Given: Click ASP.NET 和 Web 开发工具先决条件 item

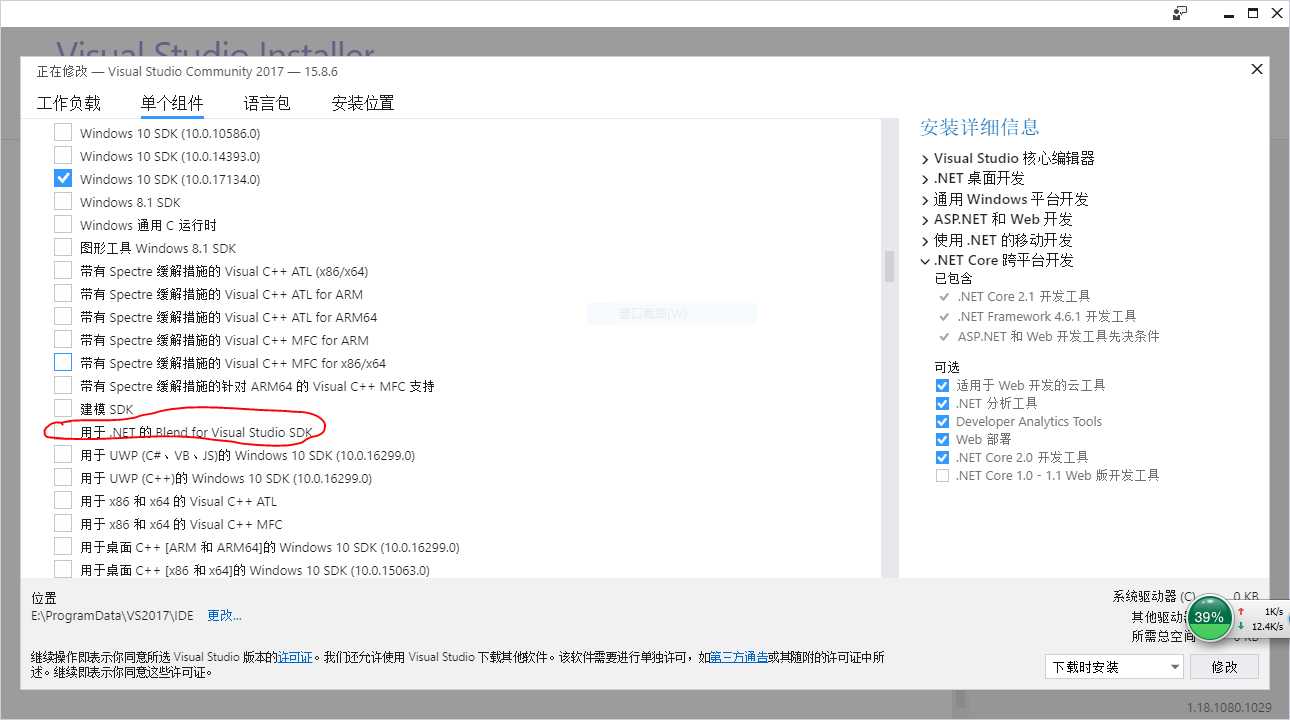Looking at the screenshot, I should [x=1058, y=336].
